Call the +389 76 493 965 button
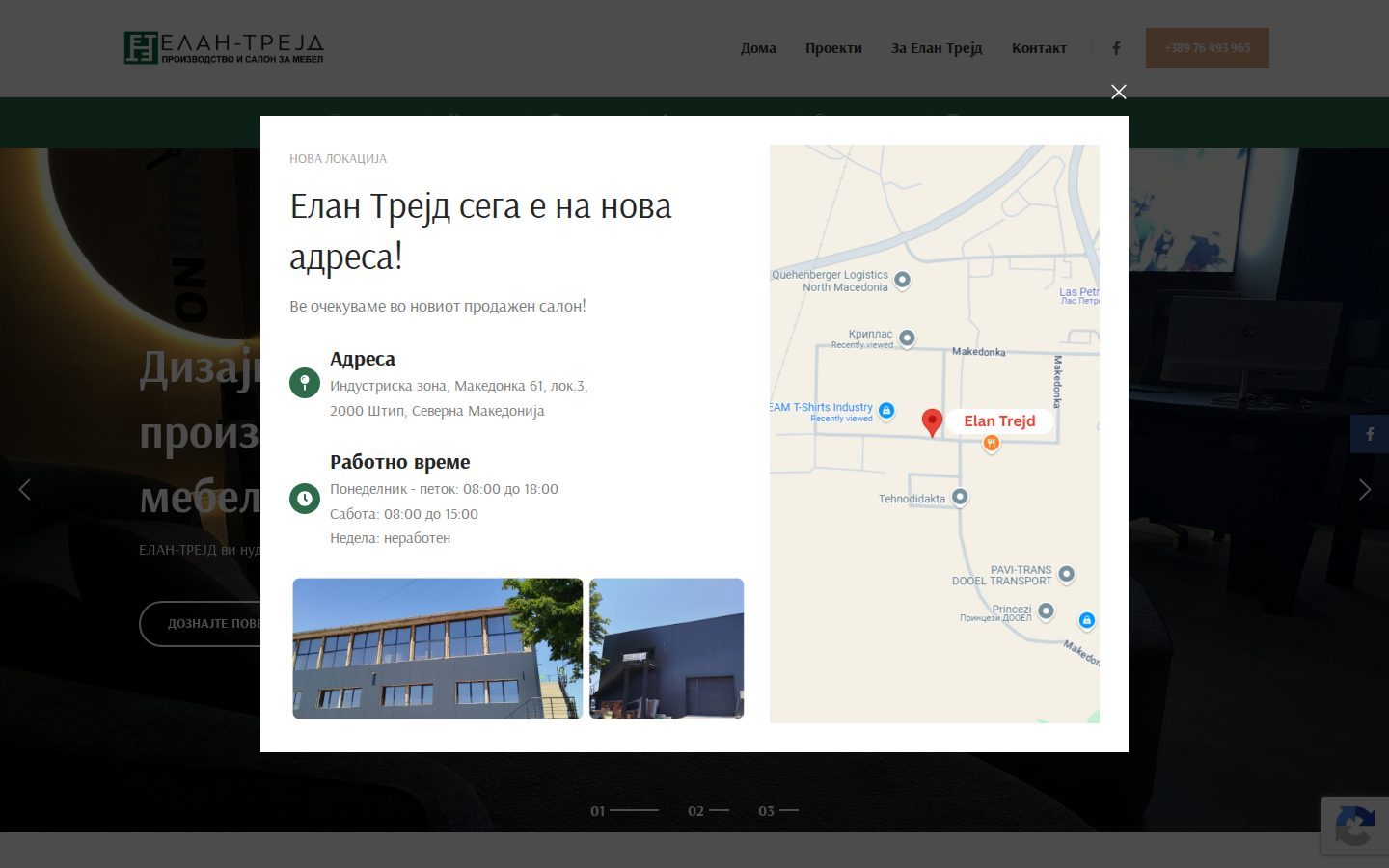 point(1207,48)
